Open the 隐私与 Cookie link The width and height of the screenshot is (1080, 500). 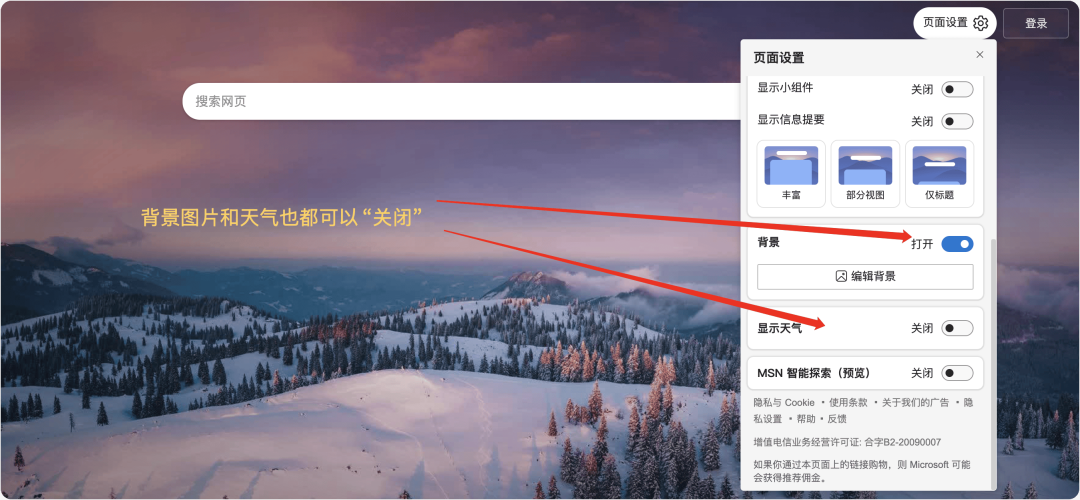coord(784,402)
